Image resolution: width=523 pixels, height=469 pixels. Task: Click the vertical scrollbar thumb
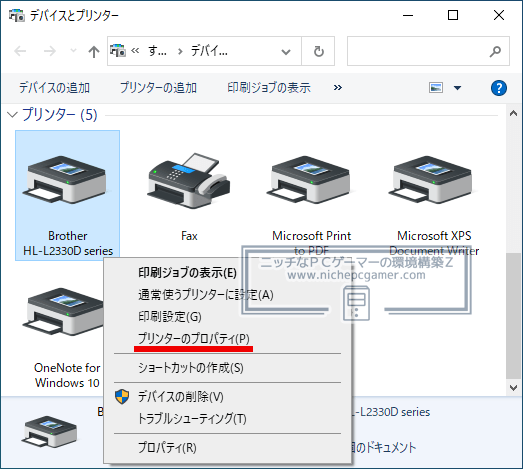point(513,316)
